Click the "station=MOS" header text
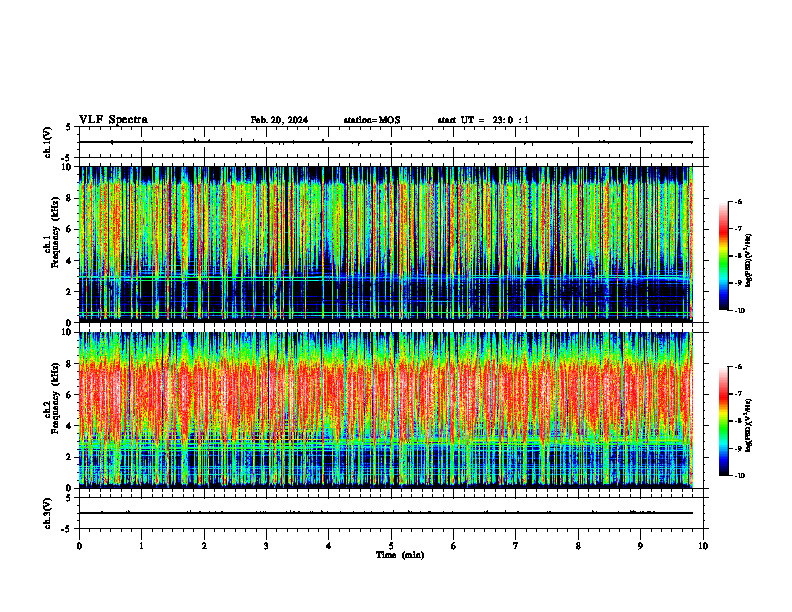792x612 pixels. (x=372, y=120)
